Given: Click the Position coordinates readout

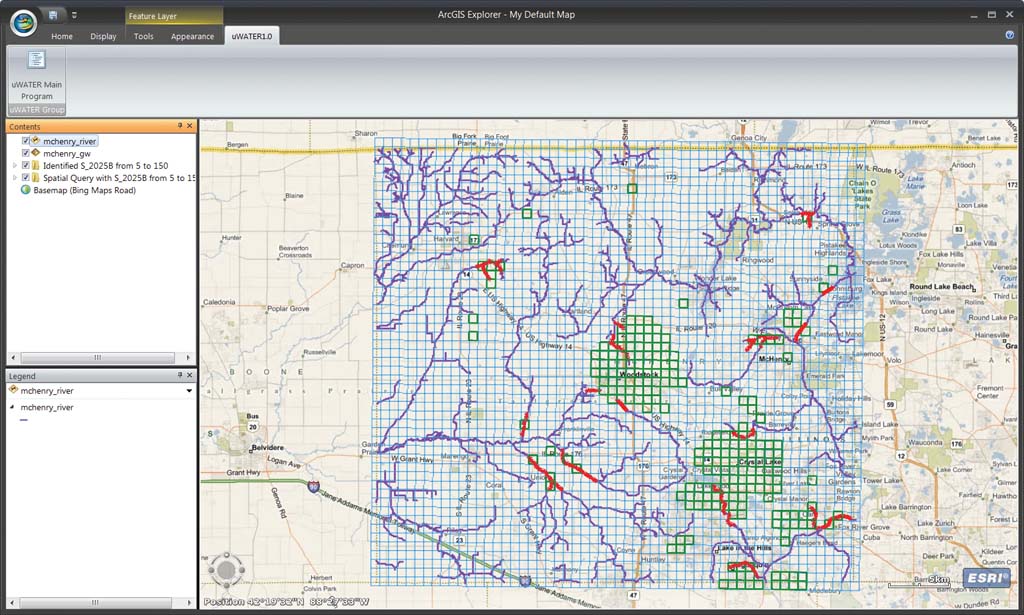Looking at the screenshot, I should pyautogui.click(x=287, y=602).
